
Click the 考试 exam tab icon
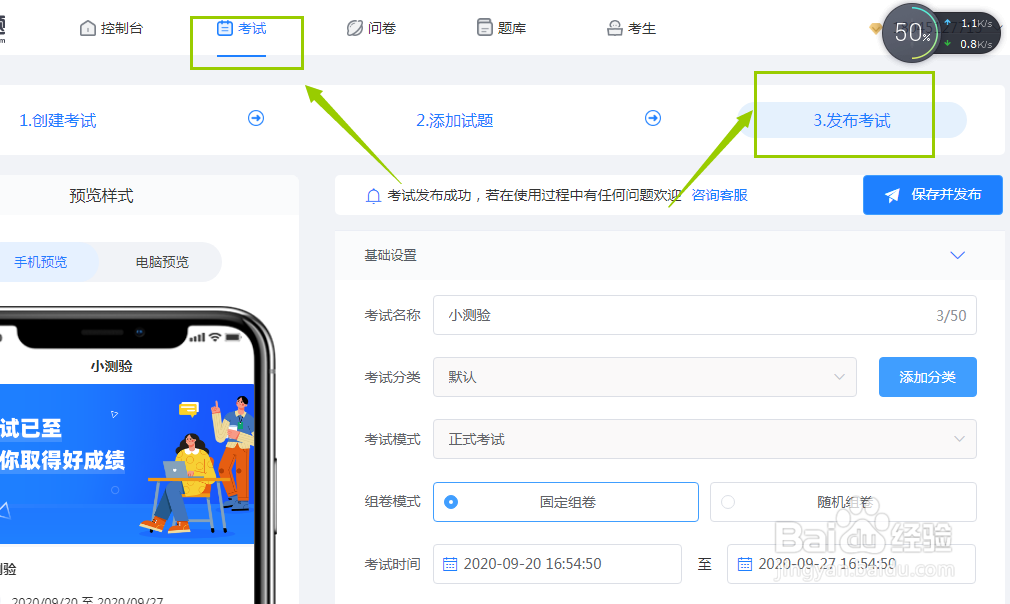[227, 27]
